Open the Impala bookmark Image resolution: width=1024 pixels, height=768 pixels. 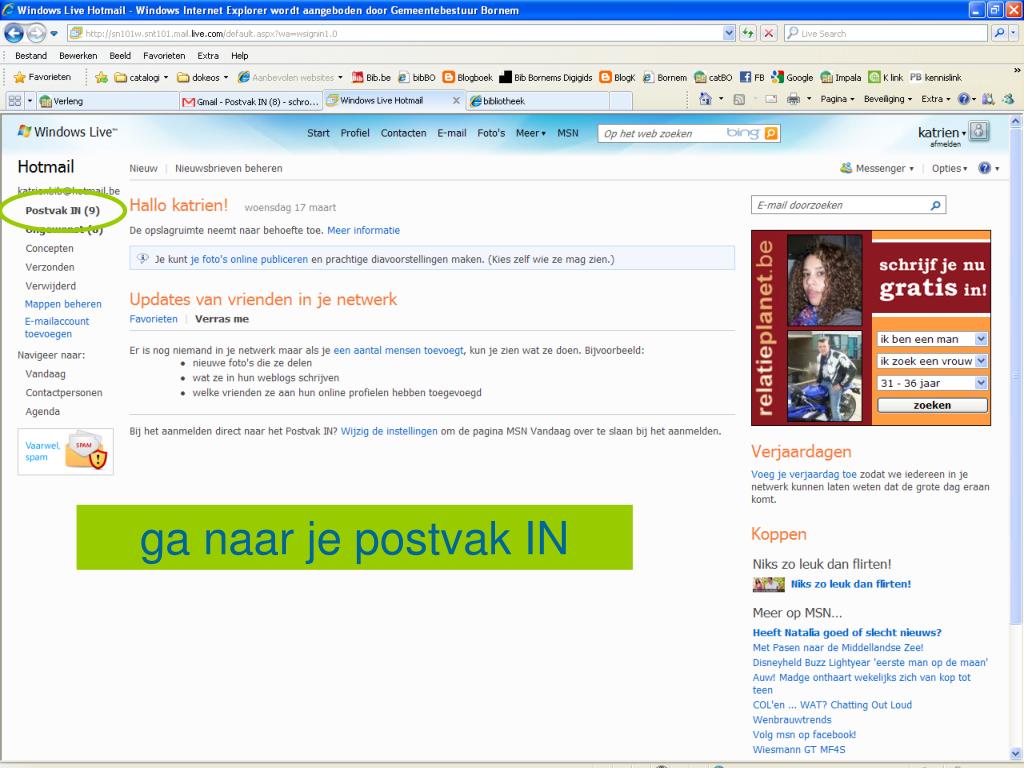841,77
